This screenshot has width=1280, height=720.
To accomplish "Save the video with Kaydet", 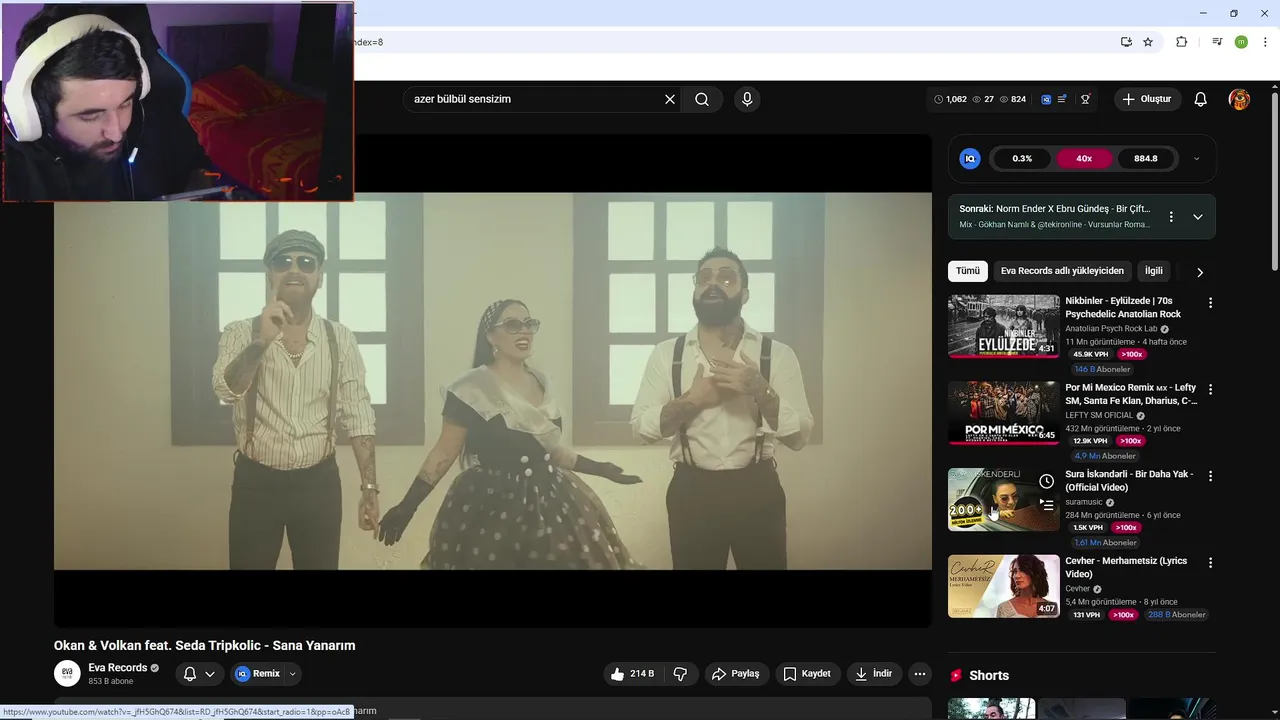I will (806, 674).
